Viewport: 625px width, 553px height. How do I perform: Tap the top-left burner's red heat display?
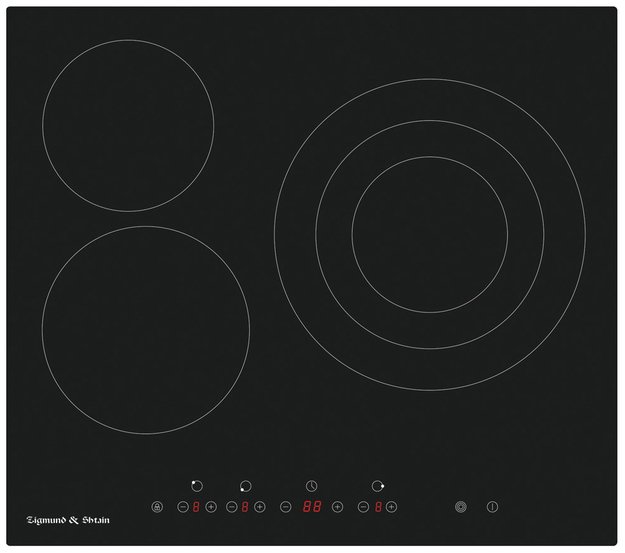[196, 507]
